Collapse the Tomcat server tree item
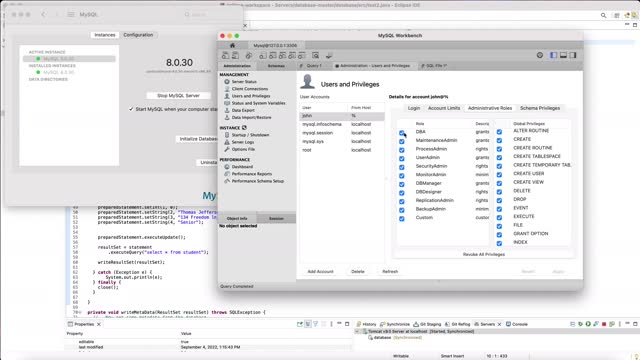Viewport: 640px width, 360px height. 358,331
